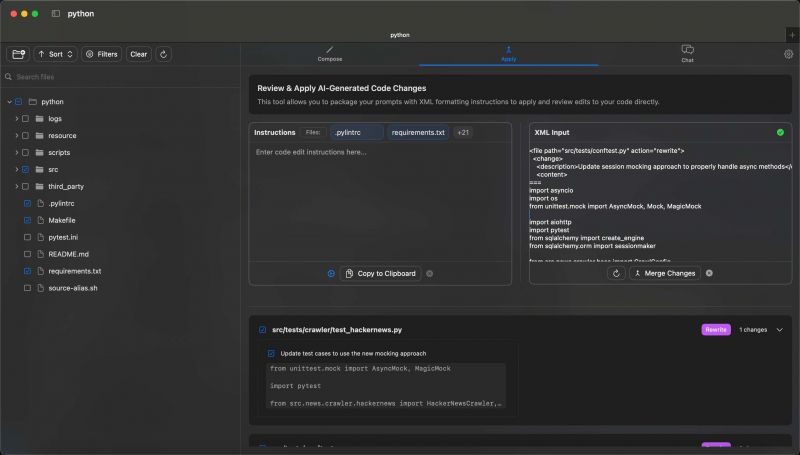Screen dimensions: 800x455
Task: Uncheck the Makefile checkbox
Action: (28, 220)
